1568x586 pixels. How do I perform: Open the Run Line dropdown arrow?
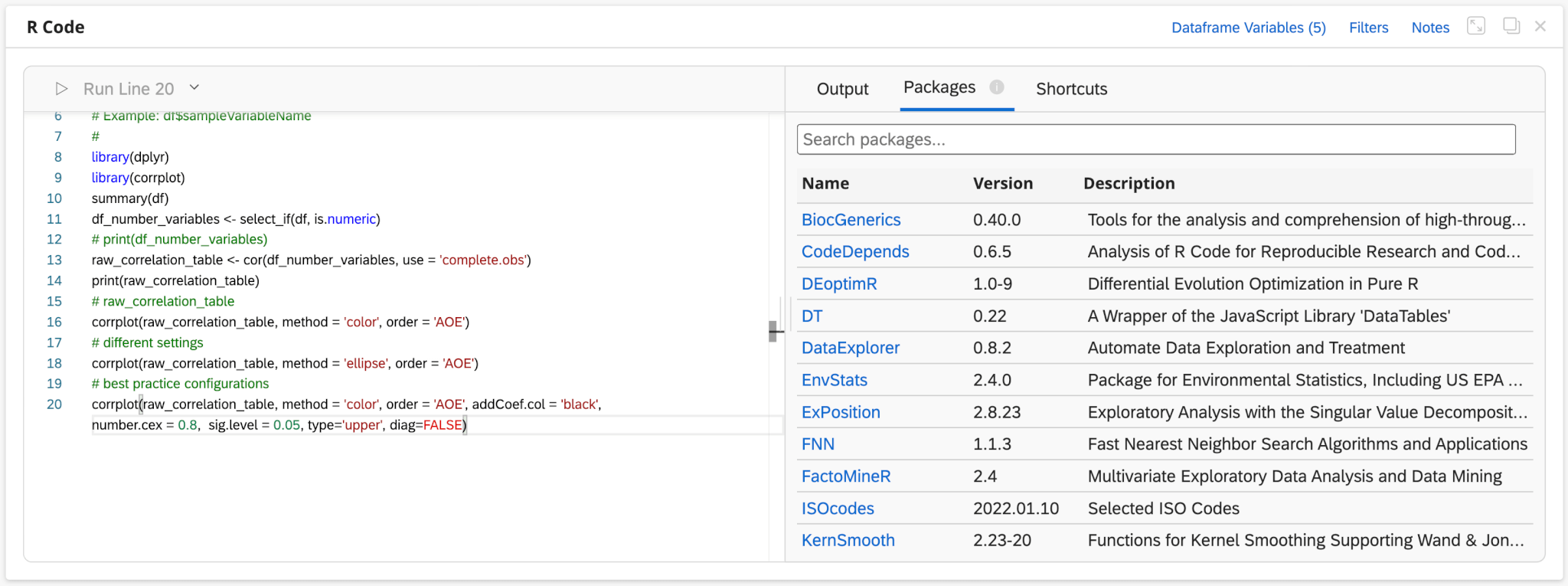pos(194,87)
